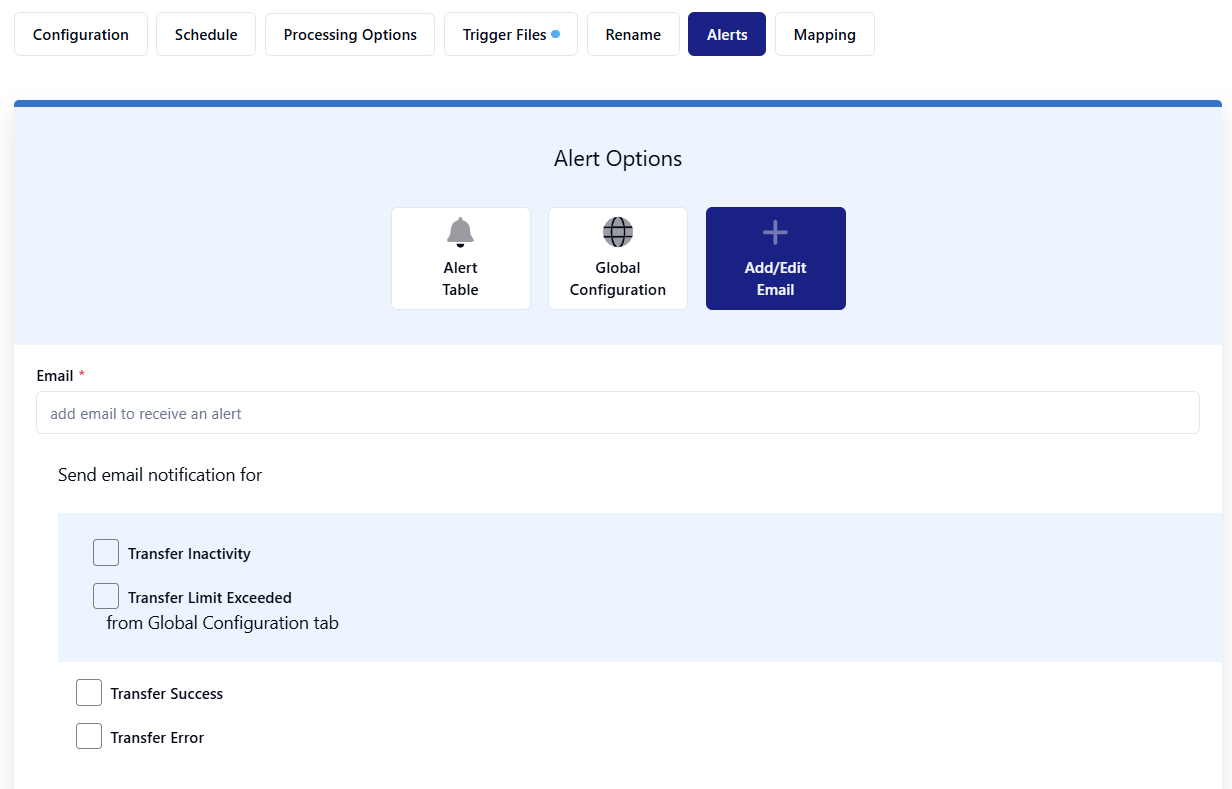Viewport: 1232px width, 789px height.
Task: Tick the Transfer Success checkbox
Action: click(89, 693)
